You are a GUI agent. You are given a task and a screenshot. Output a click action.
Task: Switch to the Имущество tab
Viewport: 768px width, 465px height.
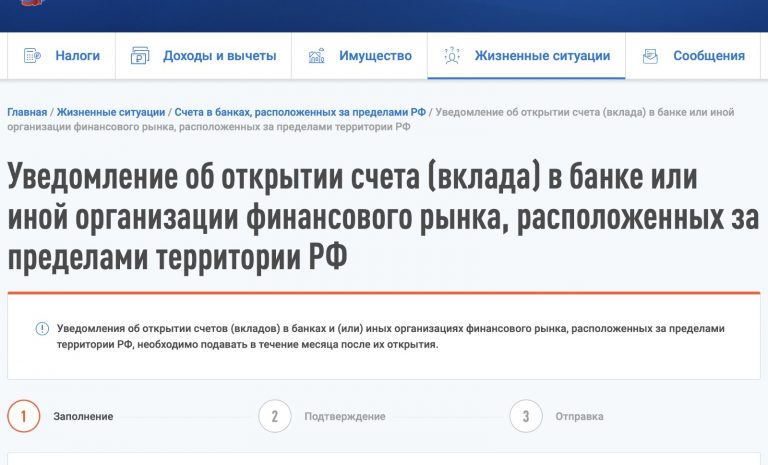[360, 56]
